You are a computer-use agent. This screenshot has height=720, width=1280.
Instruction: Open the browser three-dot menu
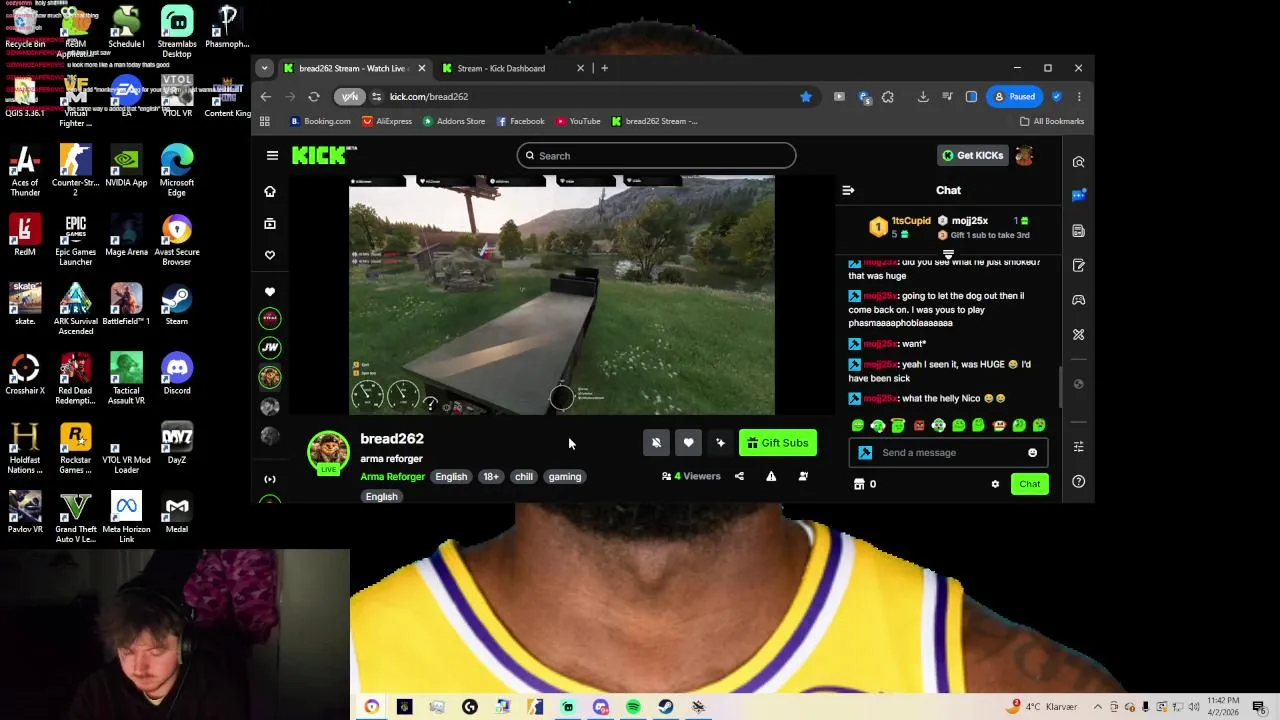click(x=1079, y=97)
